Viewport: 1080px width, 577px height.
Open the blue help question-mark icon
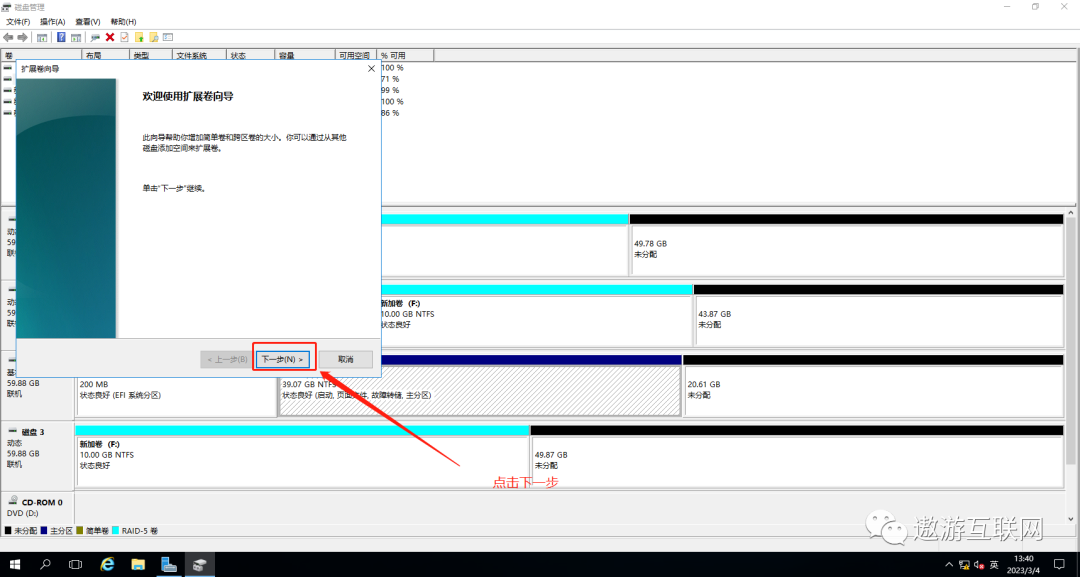(61, 37)
